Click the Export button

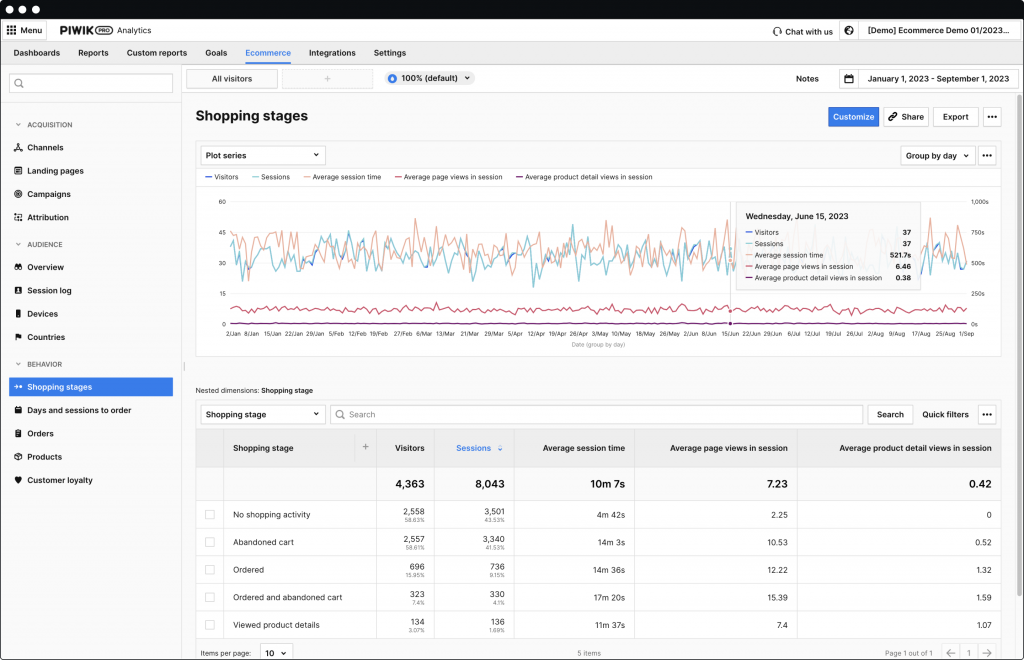[x=955, y=117]
